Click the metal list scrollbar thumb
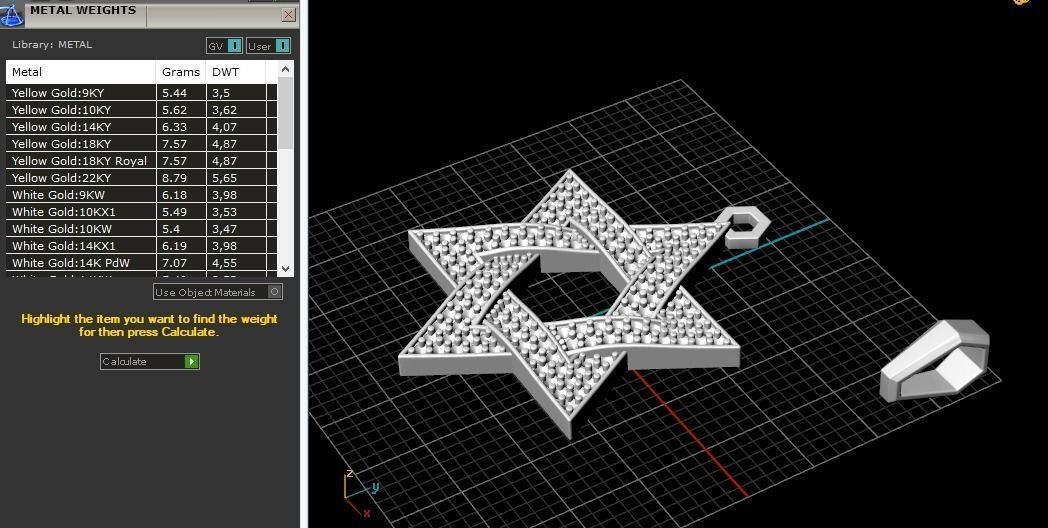 tap(285, 113)
